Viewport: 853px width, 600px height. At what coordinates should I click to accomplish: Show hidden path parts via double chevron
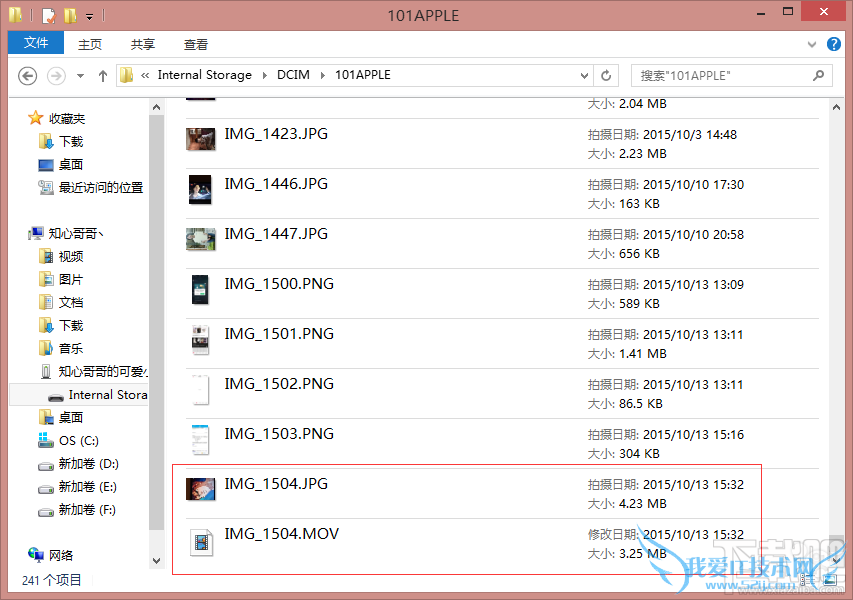click(145, 76)
